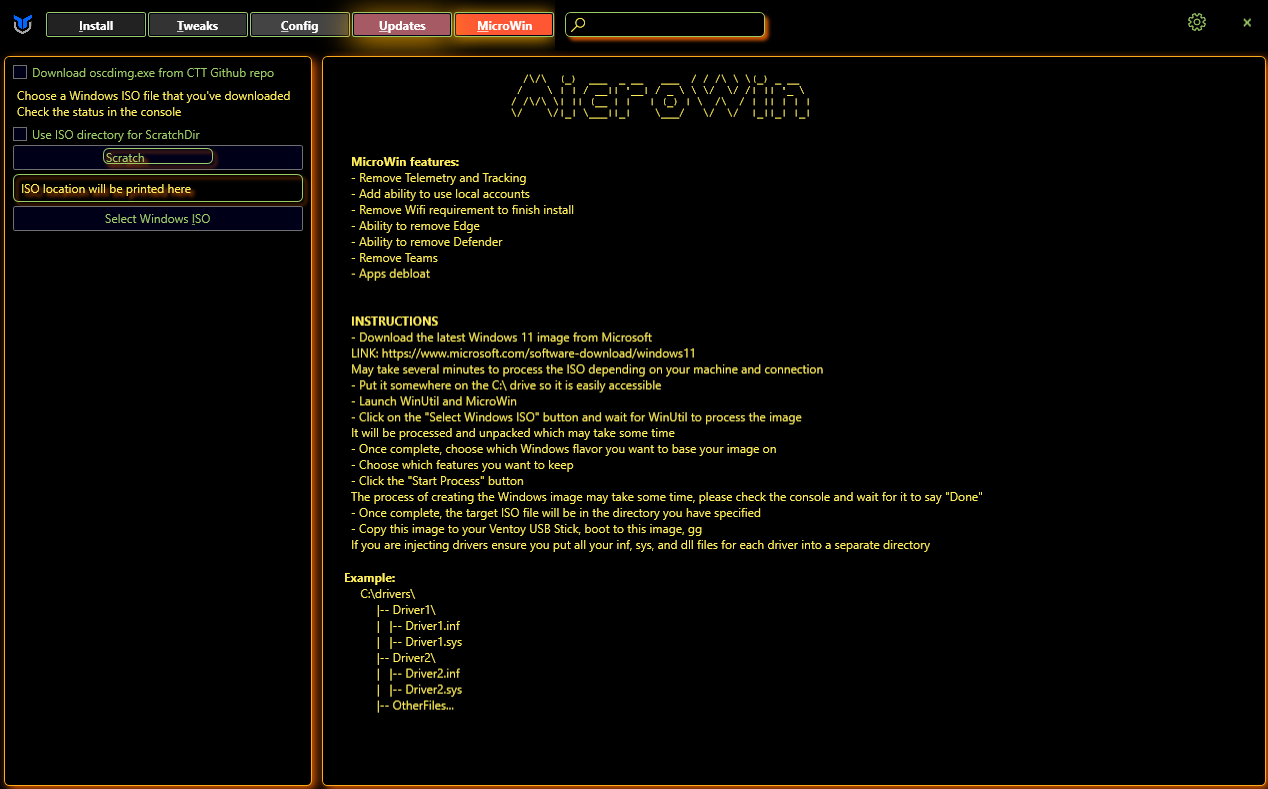
Task: Click 'Launch WinUtil and MicroWin' instruction
Action: 434,401
